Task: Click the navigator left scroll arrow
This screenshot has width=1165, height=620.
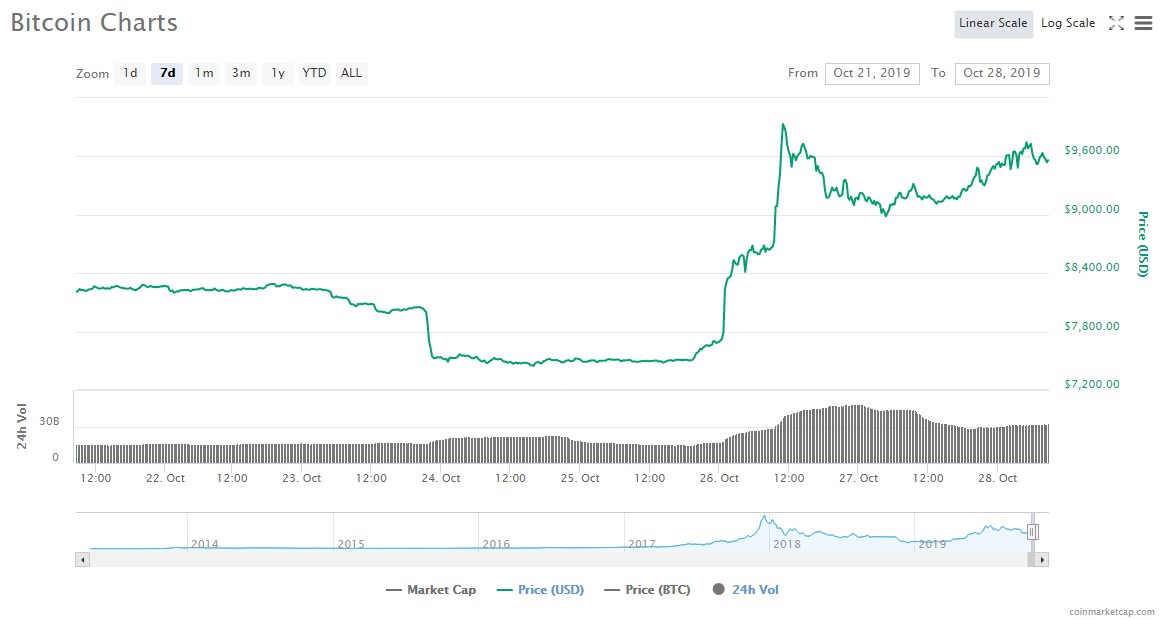Action: (82, 559)
